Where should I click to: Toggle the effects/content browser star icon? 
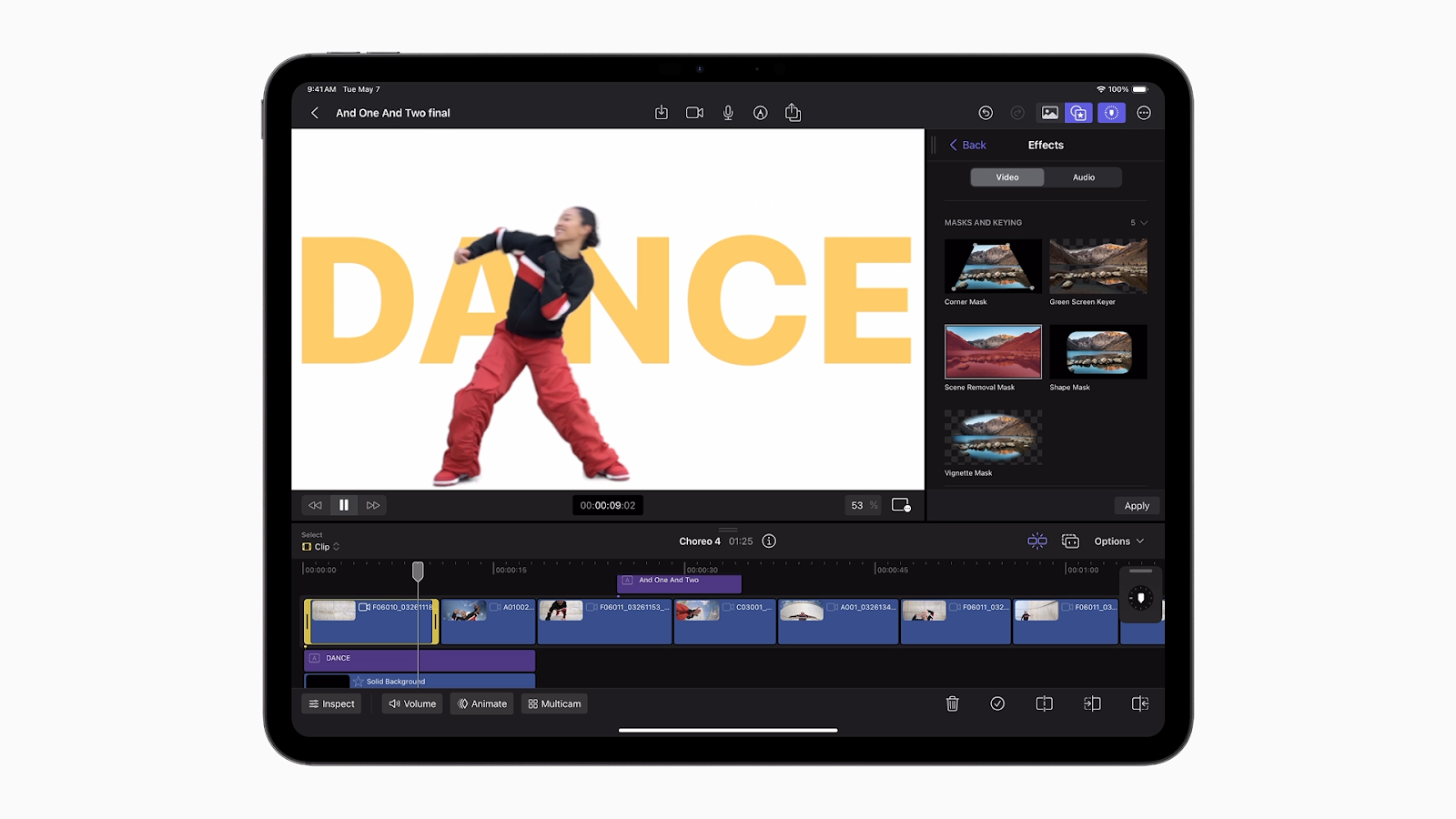click(x=1079, y=113)
